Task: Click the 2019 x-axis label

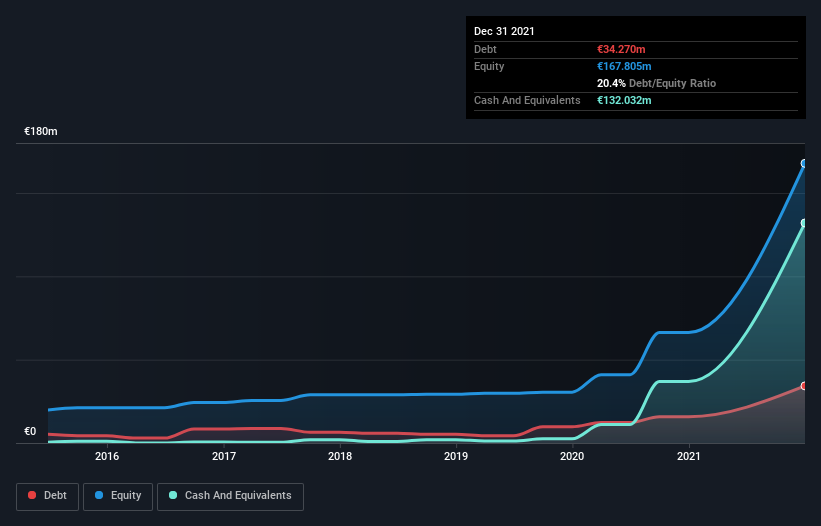Action: [x=456, y=456]
